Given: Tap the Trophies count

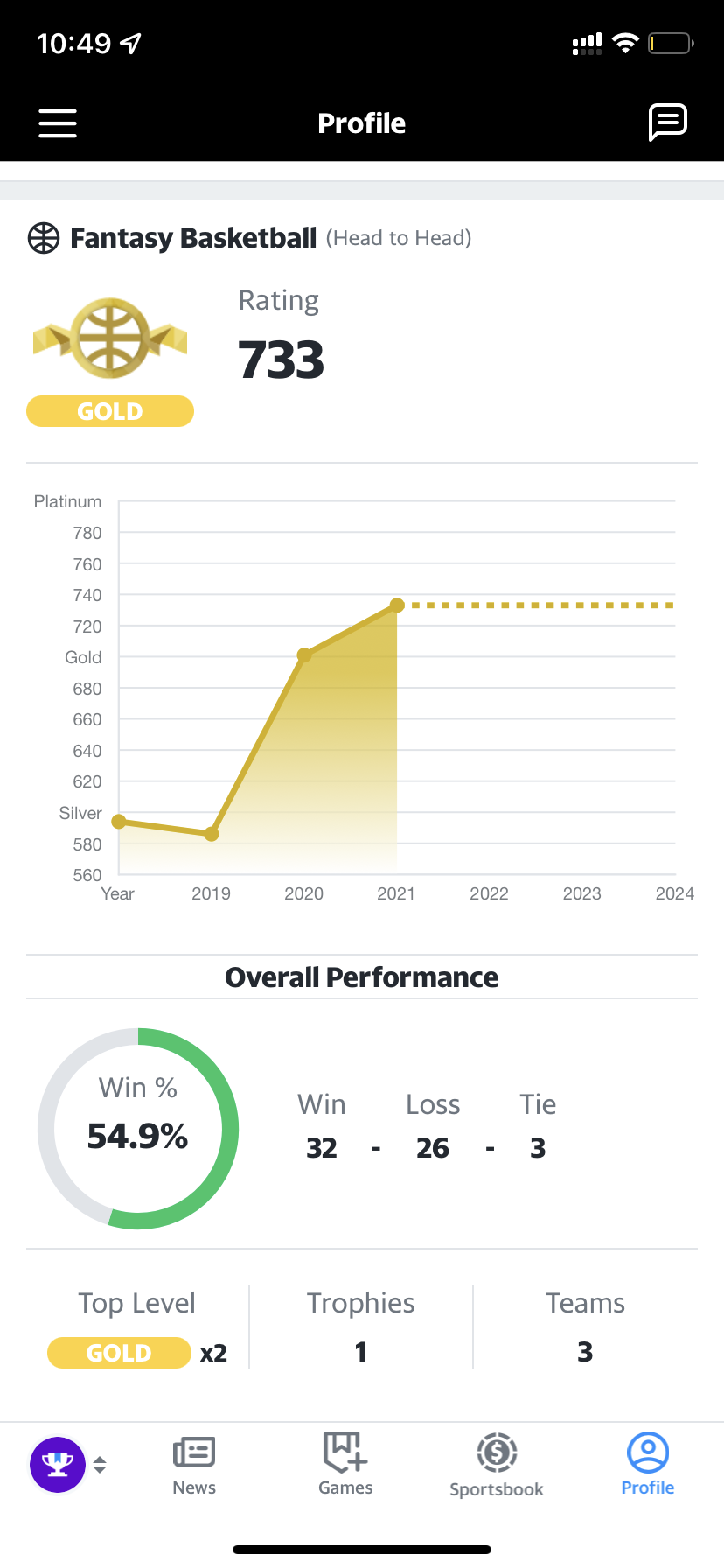Looking at the screenshot, I should (x=361, y=1352).
